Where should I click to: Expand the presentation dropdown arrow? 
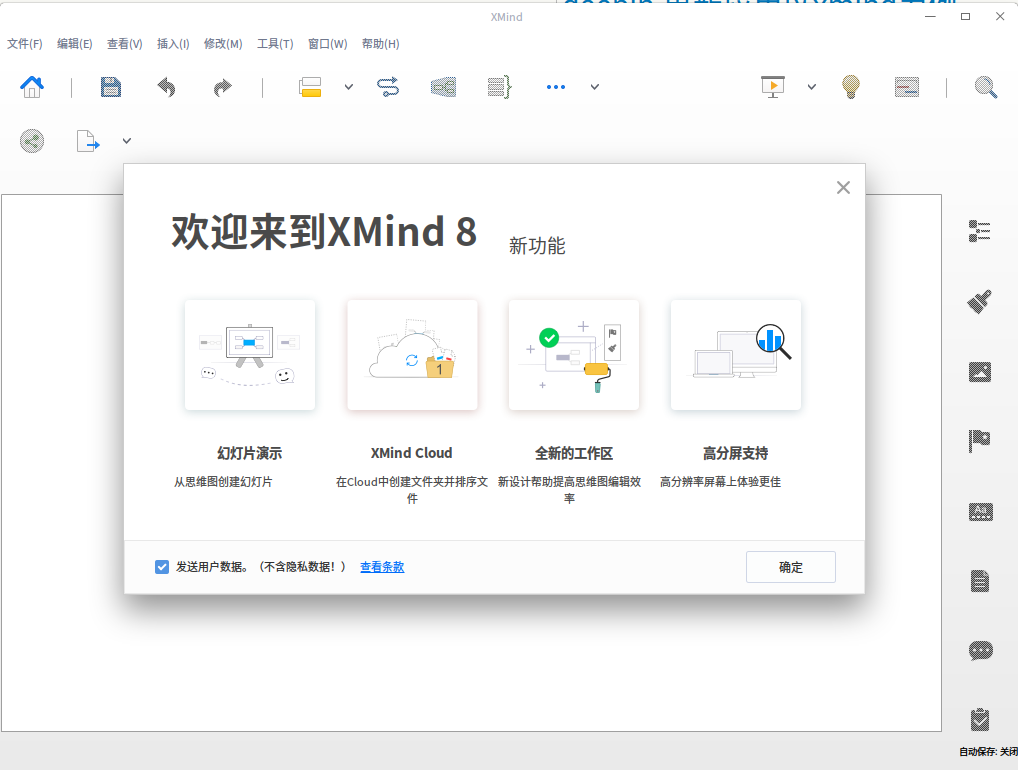click(812, 87)
